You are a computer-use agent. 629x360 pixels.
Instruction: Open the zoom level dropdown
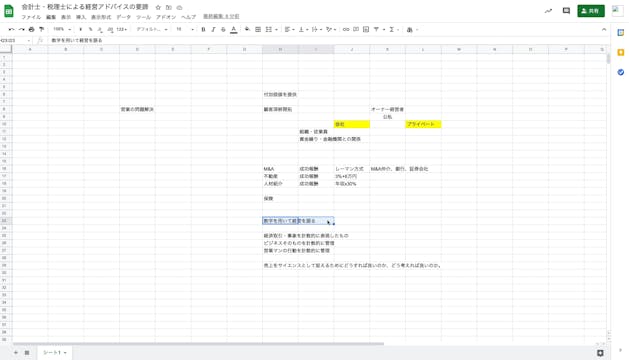pos(62,29)
